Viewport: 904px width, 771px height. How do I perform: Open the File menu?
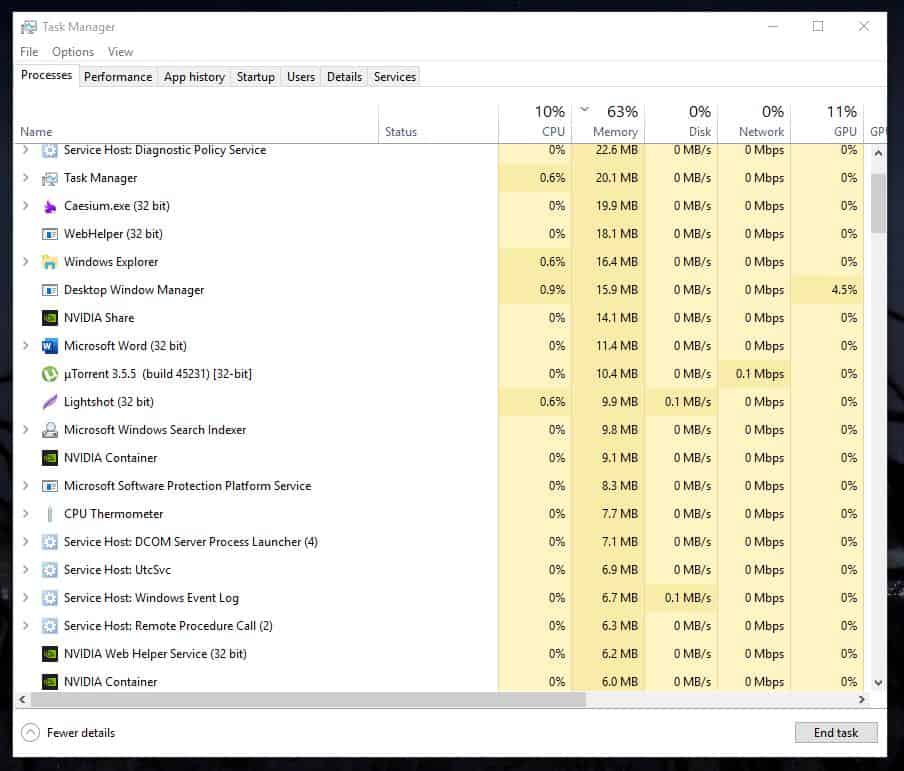pos(29,52)
